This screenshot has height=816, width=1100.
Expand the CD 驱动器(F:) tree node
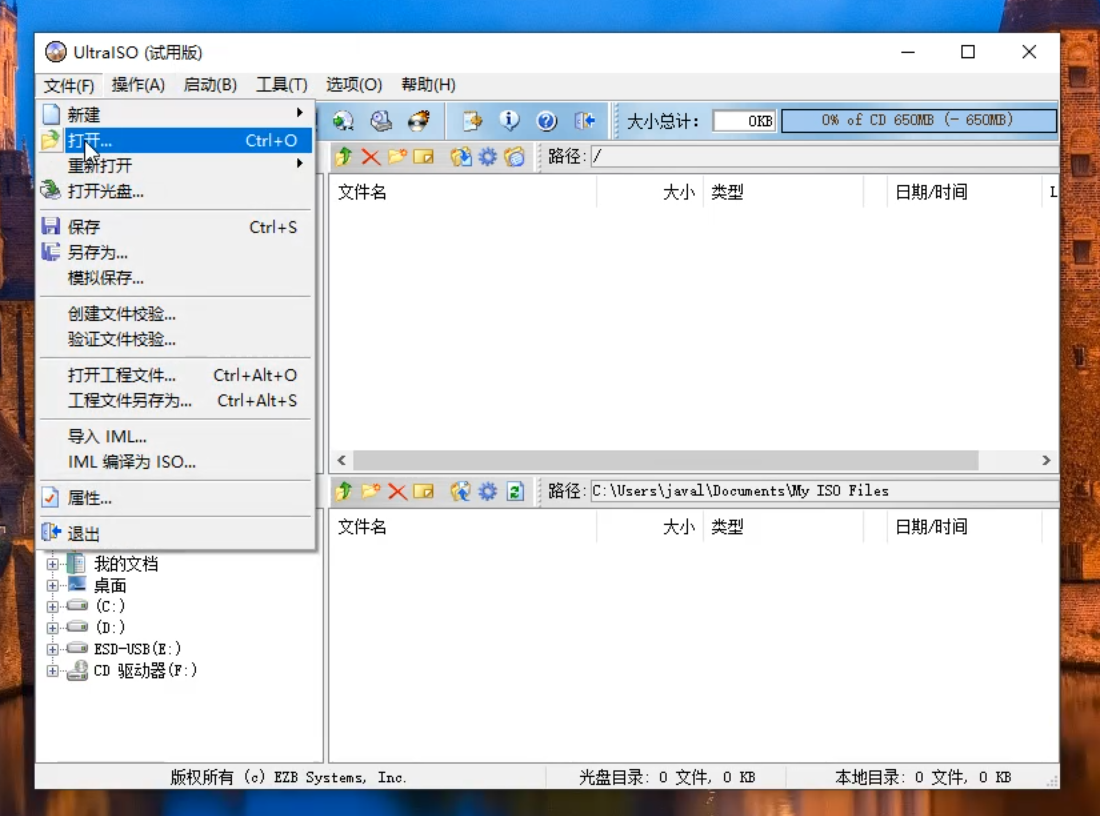pos(53,671)
